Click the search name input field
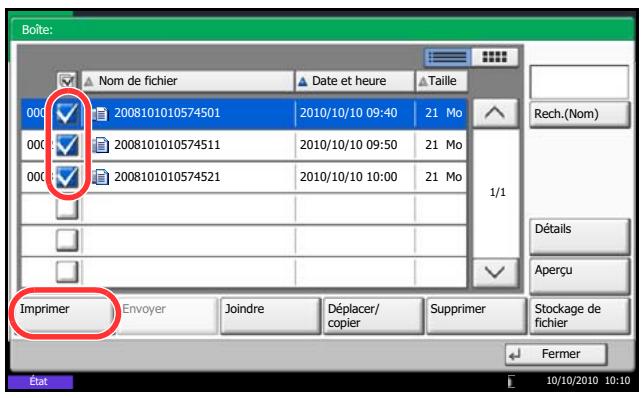The width and height of the screenshot is (643, 398). tap(579, 82)
